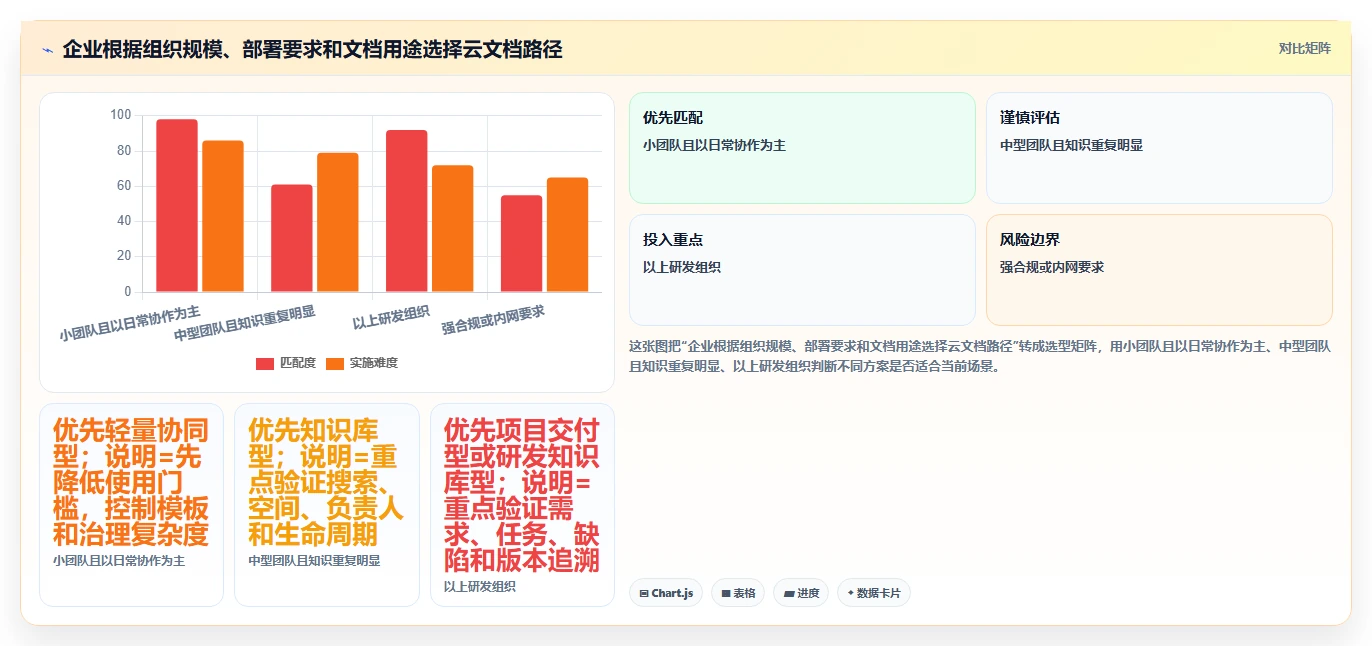1372x646 pixels.
Task: Open the 谨慎评估 matrix card
Action: (1159, 148)
